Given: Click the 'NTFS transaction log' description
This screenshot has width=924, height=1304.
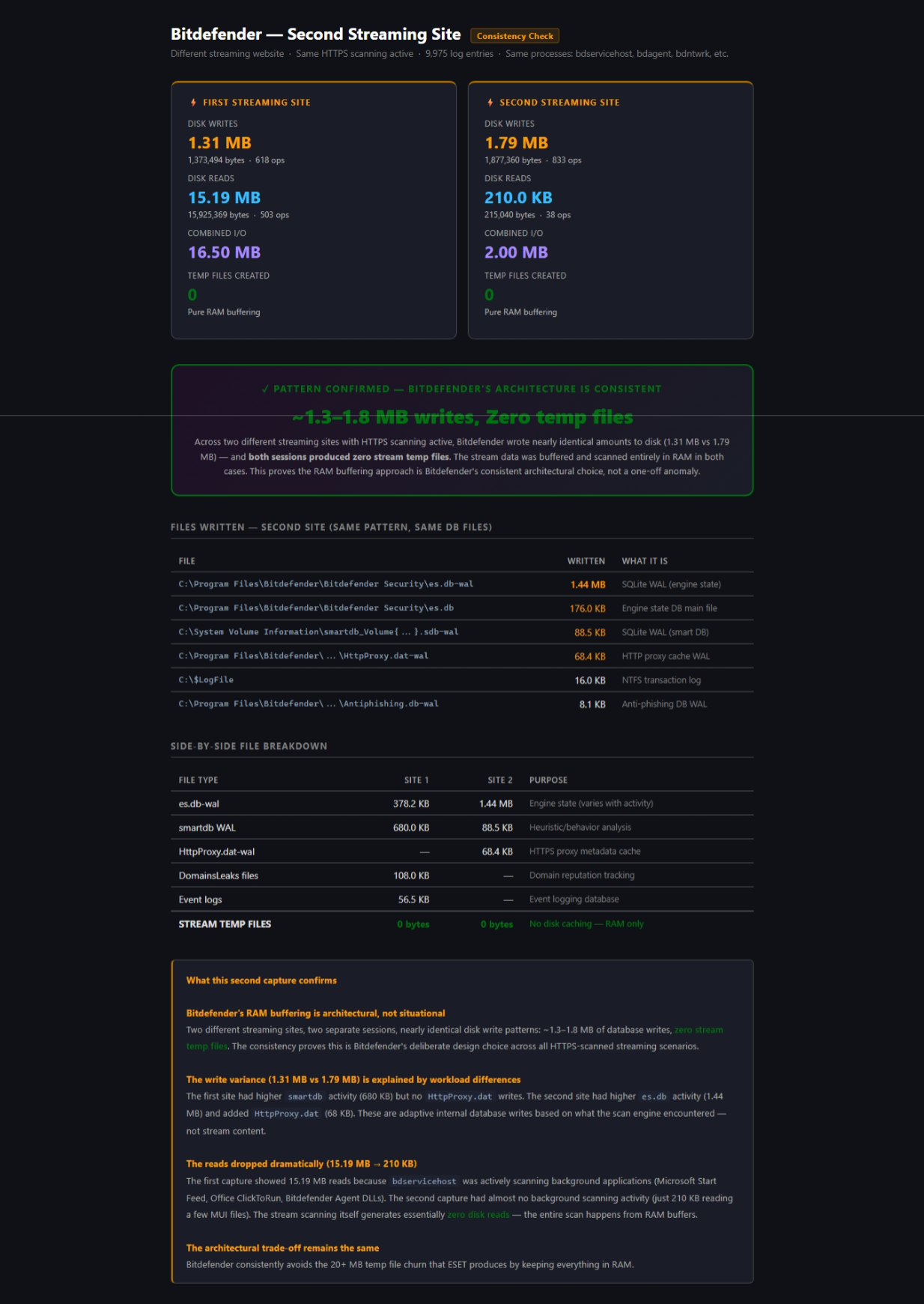Looking at the screenshot, I should click(x=661, y=680).
